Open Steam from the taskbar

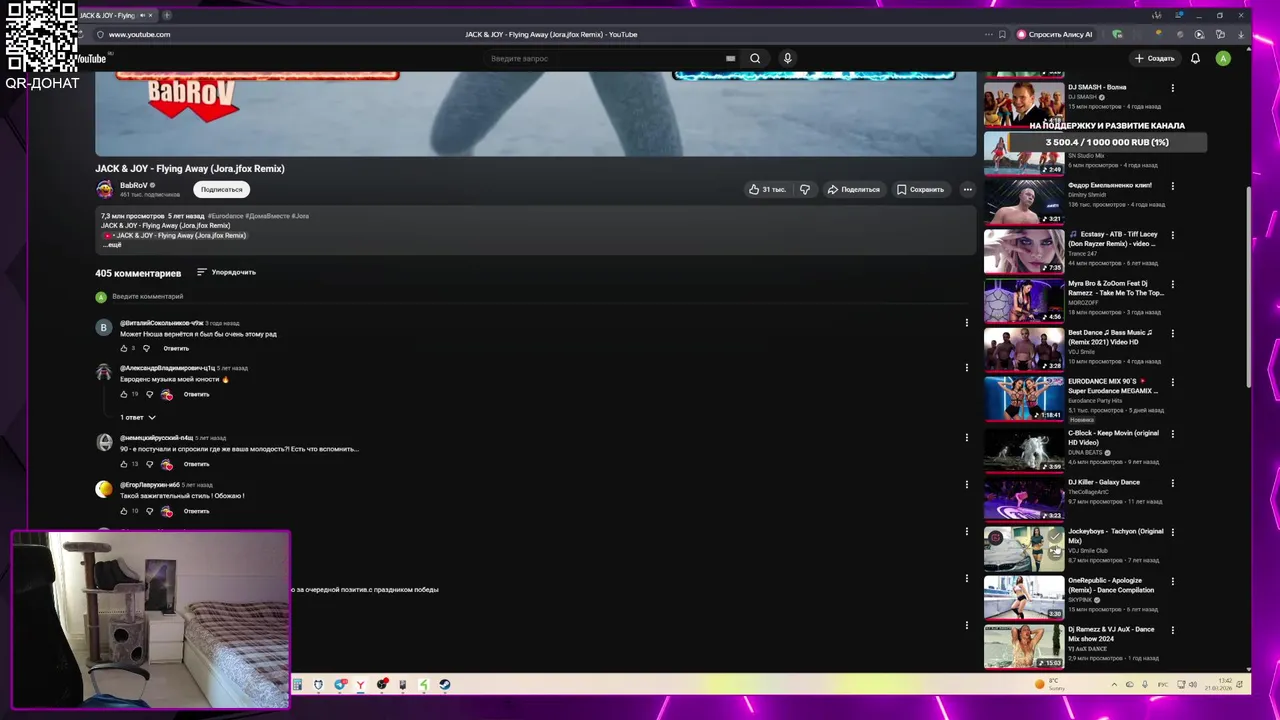pos(445,685)
